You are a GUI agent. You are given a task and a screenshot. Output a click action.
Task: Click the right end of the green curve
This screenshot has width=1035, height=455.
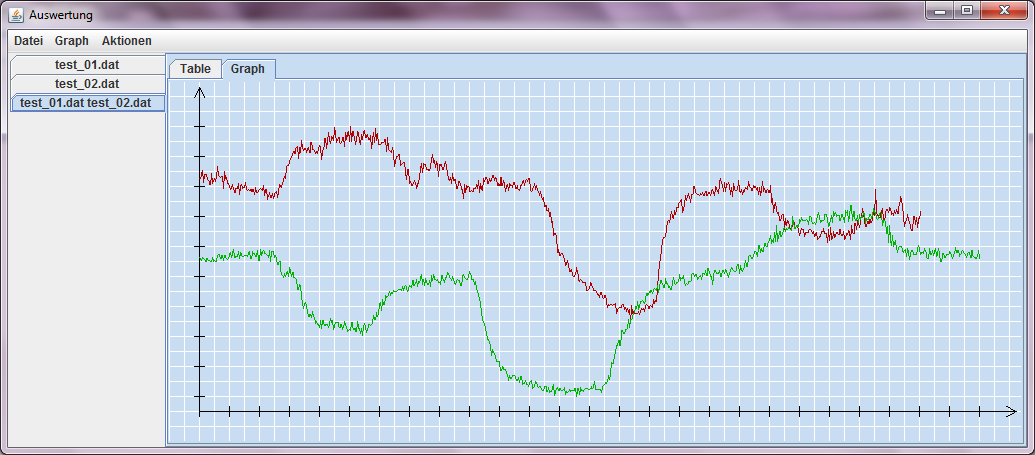tap(979, 256)
